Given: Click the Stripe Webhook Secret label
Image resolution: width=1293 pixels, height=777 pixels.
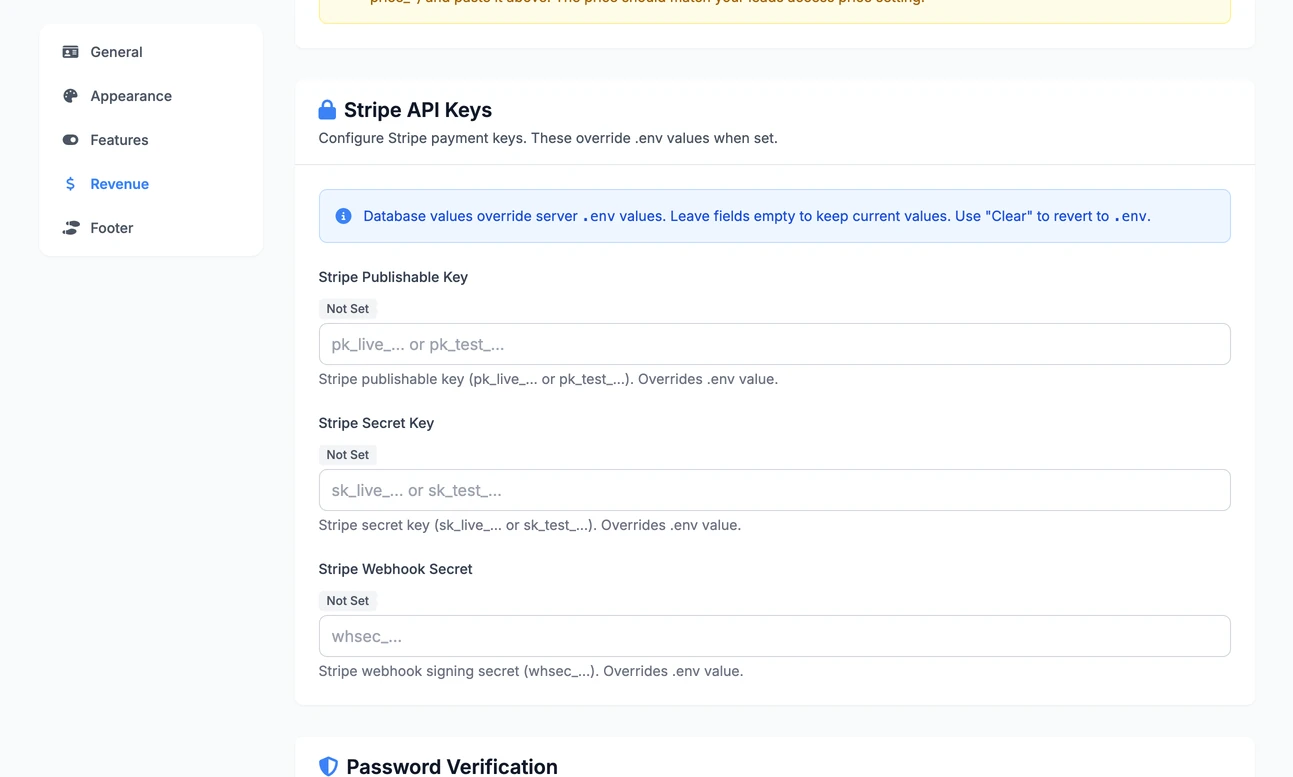Looking at the screenshot, I should point(395,569).
